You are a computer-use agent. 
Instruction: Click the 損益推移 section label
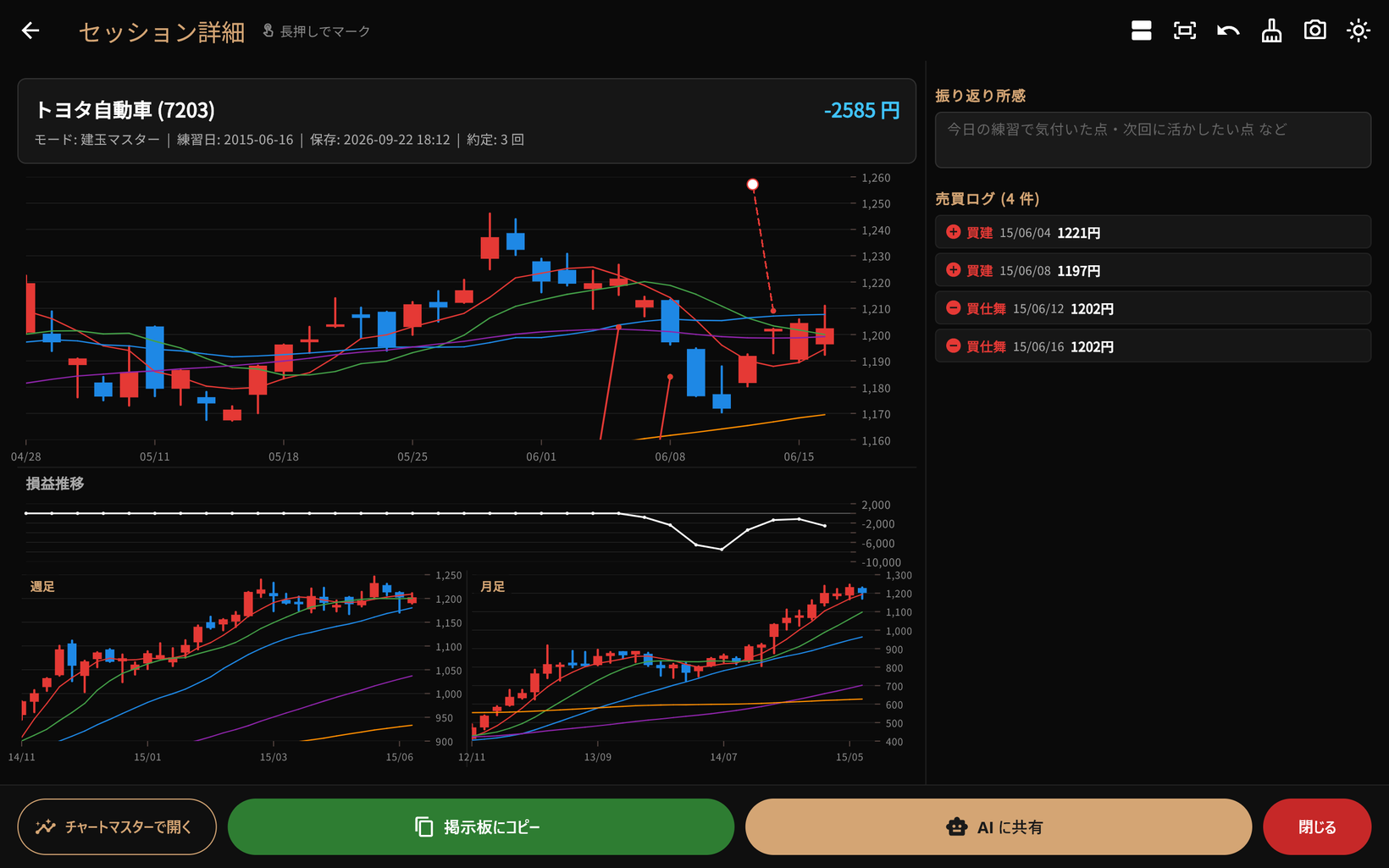(55, 484)
